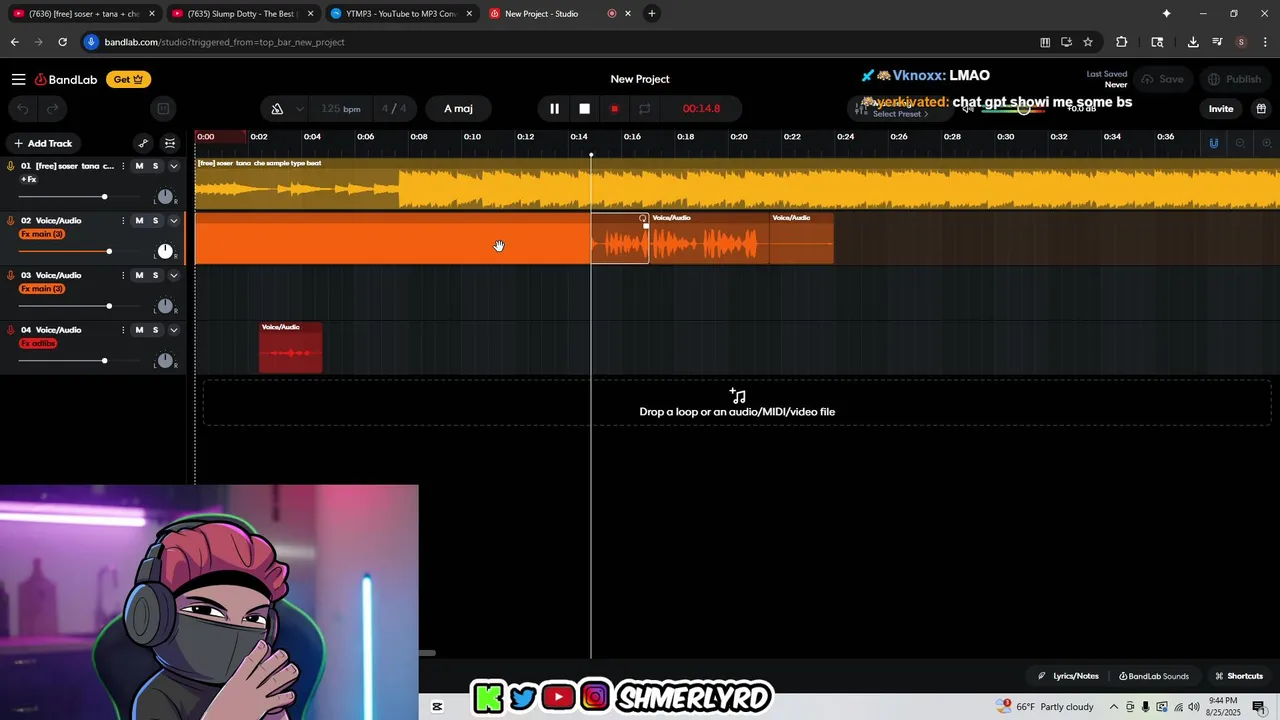1280x720 pixels.
Task: Toggle the snap-to-grid magnet
Action: [1214, 143]
